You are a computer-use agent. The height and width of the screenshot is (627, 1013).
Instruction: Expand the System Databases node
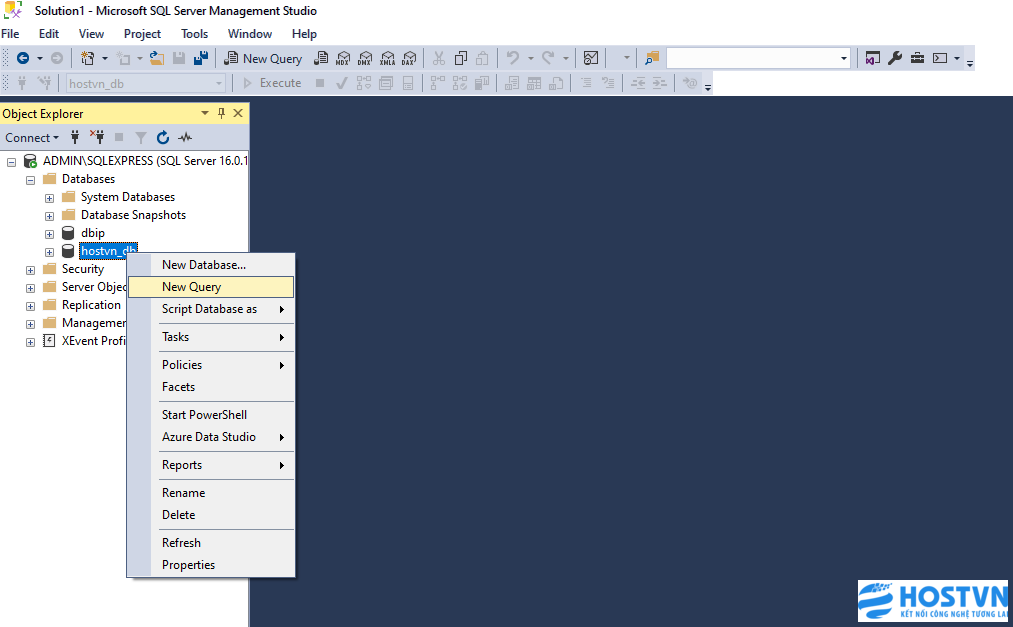coord(49,198)
